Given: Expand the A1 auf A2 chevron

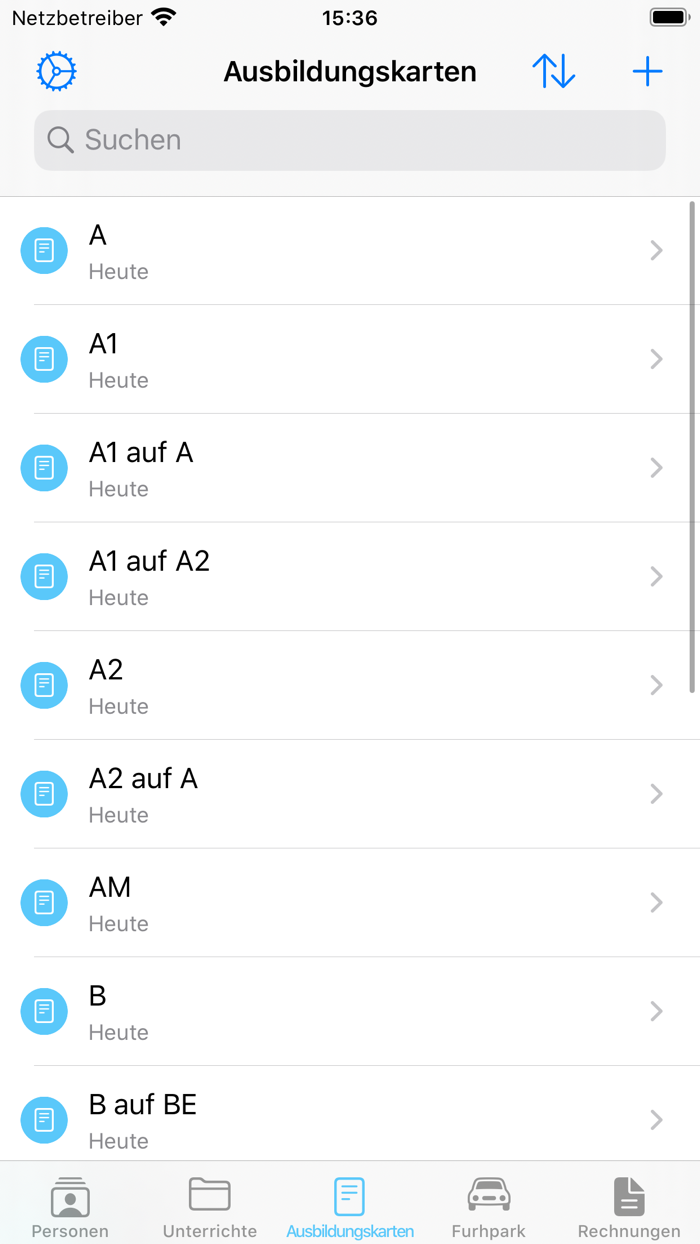Looking at the screenshot, I should tap(656, 577).
